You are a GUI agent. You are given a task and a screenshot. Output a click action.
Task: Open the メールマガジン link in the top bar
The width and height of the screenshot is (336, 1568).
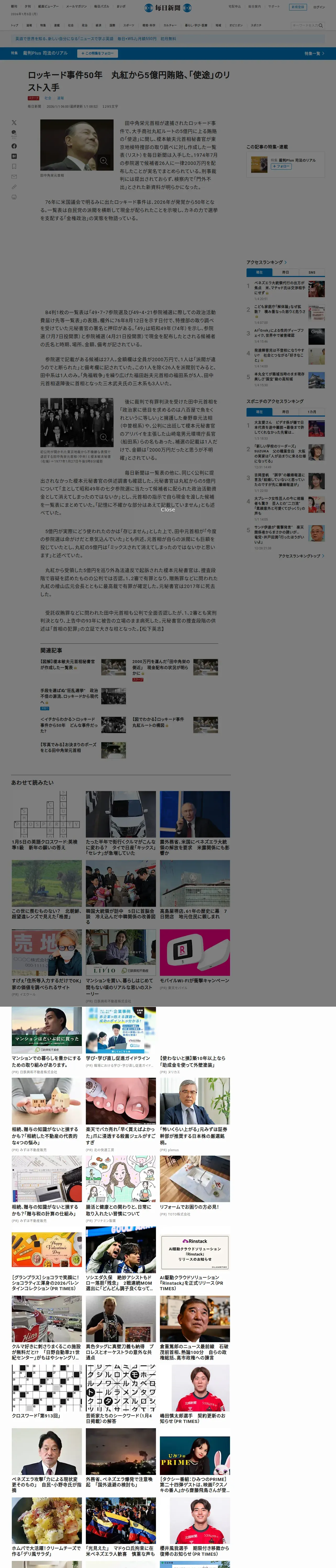(76, 7)
